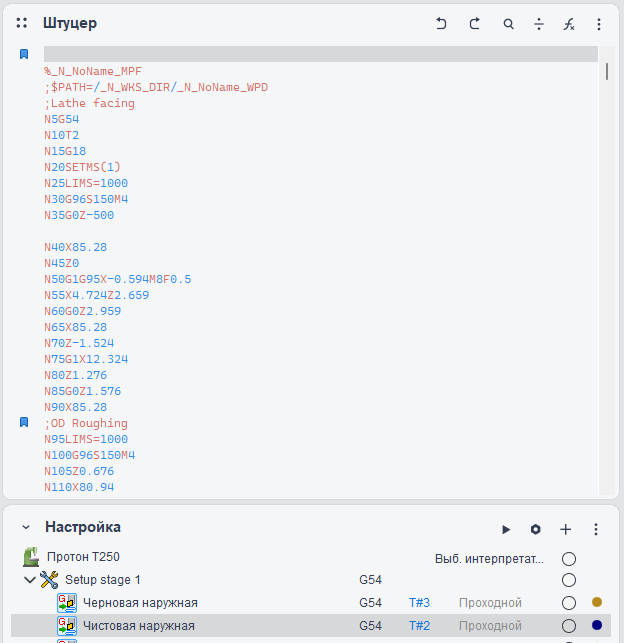Toggle the circle for Setup stage 1
Viewport: 624px width, 643px height.
pyautogui.click(x=569, y=580)
